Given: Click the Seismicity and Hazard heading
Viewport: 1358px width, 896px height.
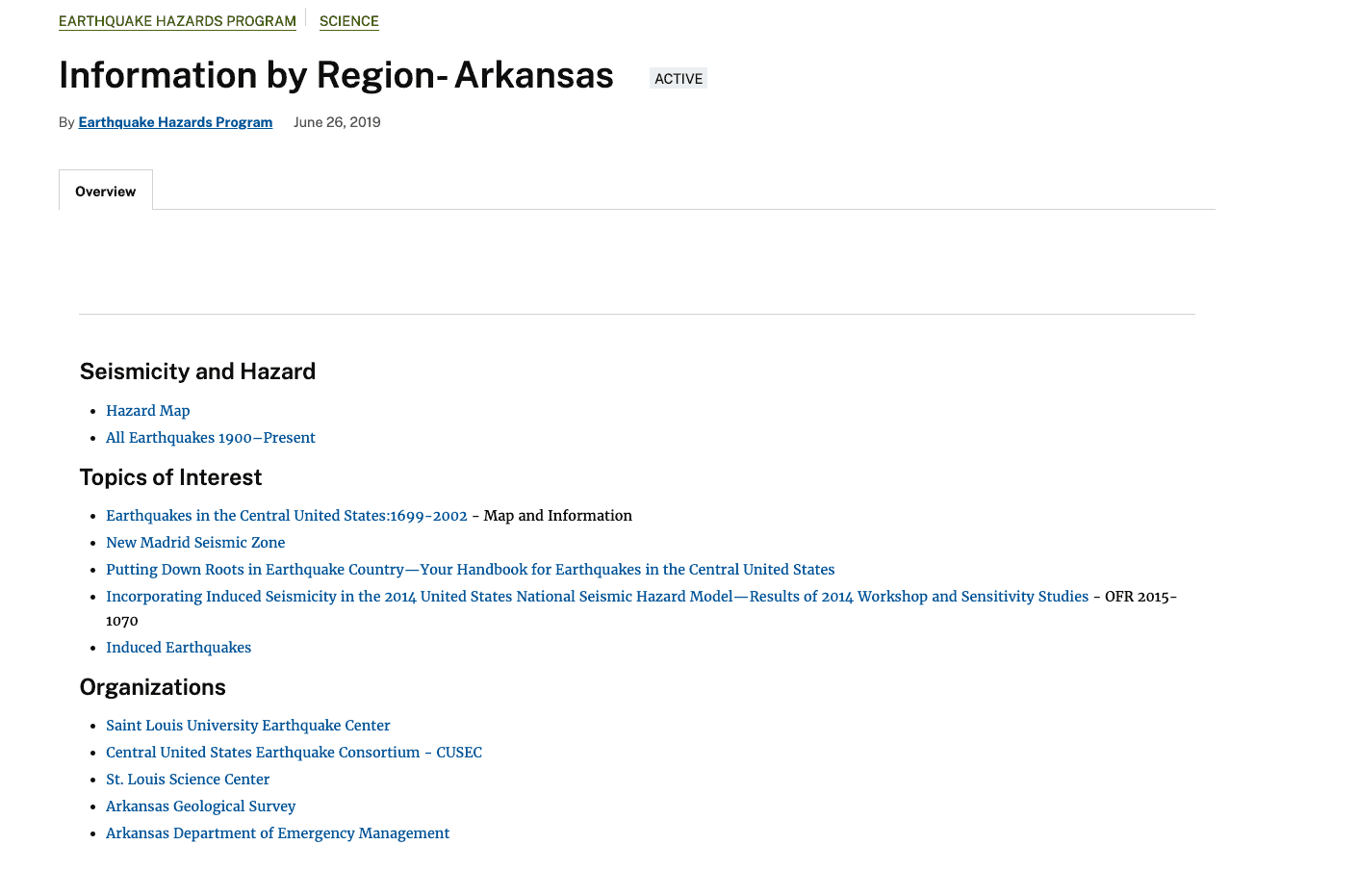Looking at the screenshot, I should coord(197,371).
